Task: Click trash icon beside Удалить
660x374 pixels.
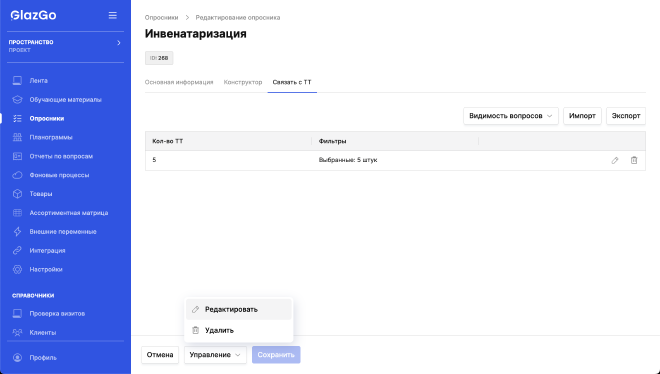Action: click(195, 330)
